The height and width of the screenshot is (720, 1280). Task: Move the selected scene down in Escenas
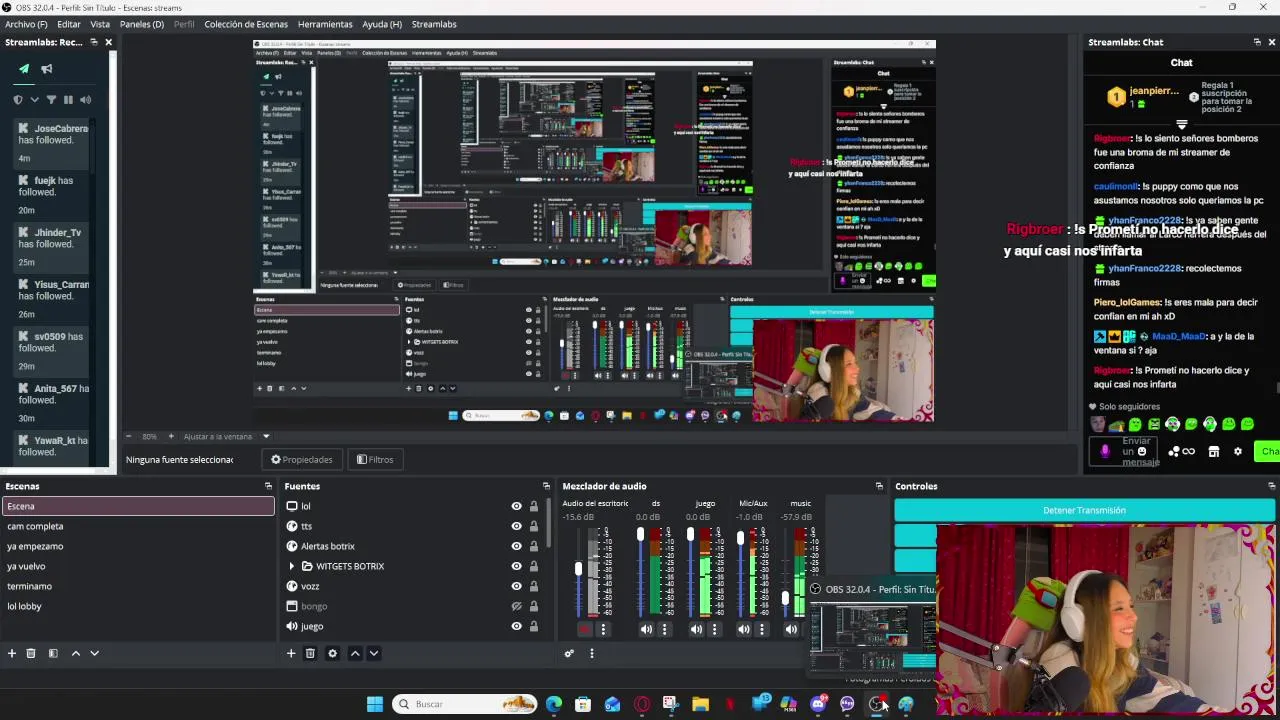pos(94,653)
